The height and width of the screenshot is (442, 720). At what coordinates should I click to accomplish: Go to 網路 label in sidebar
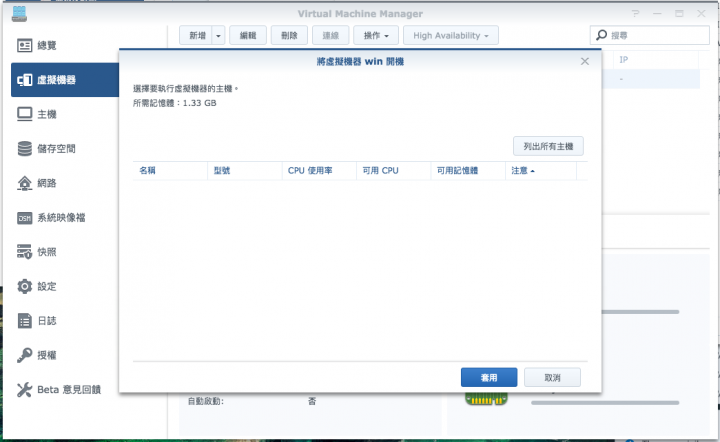(x=47, y=183)
